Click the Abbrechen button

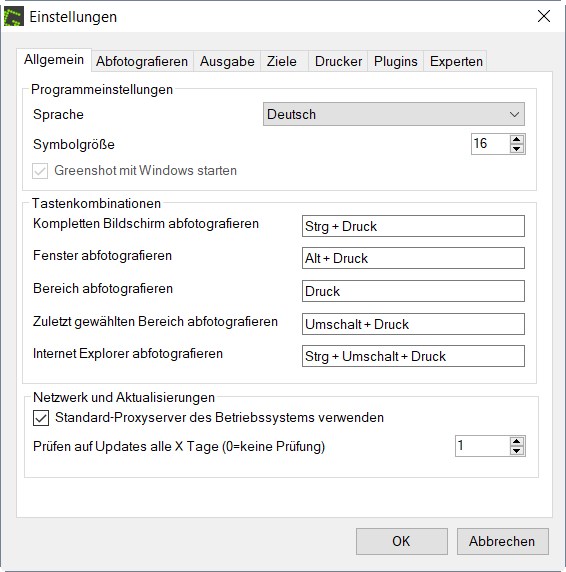click(x=502, y=541)
